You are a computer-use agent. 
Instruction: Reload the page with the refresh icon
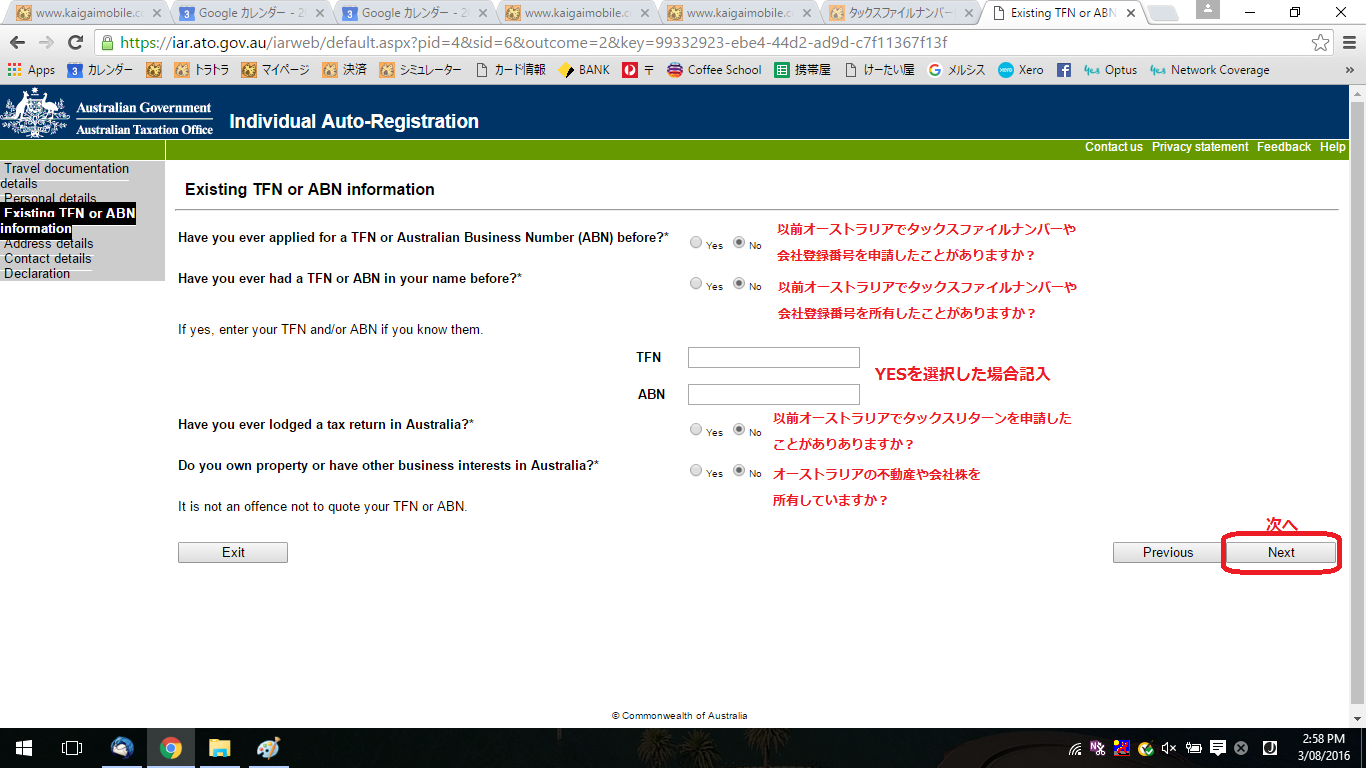pyautogui.click(x=75, y=43)
